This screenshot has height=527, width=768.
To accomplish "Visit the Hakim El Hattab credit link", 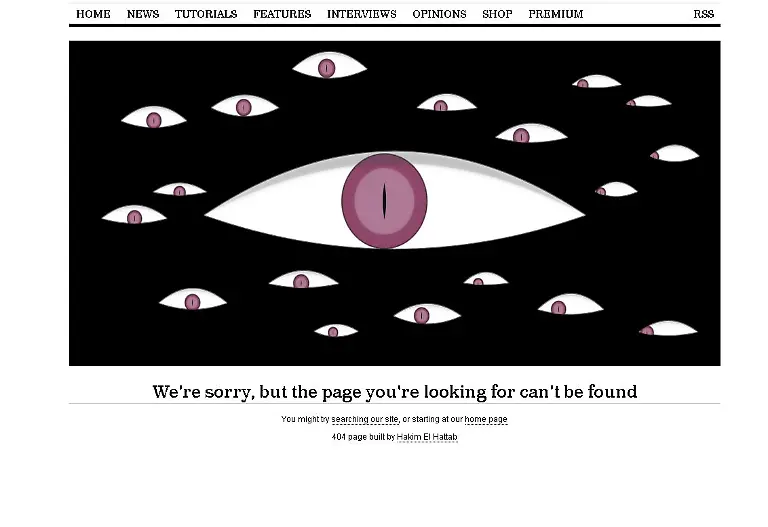I will 427,437.
